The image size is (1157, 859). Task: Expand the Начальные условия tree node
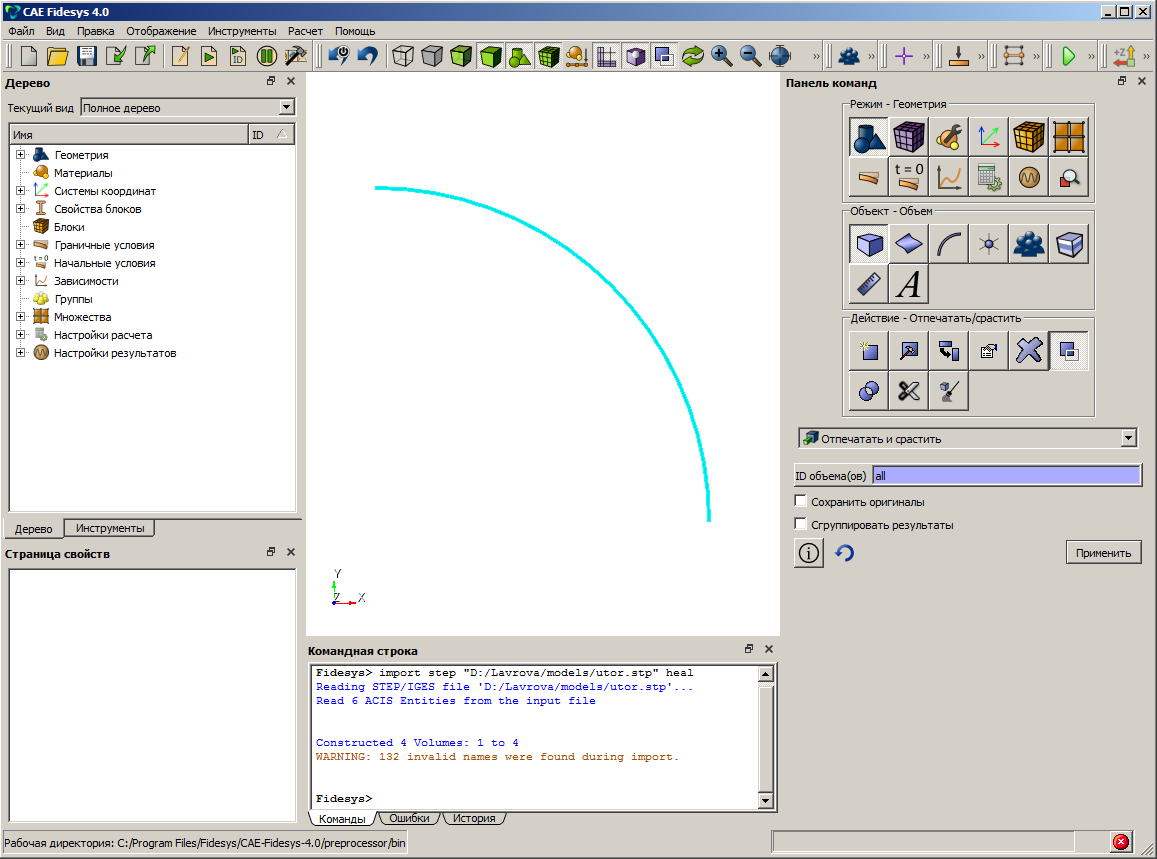point(21,263)
